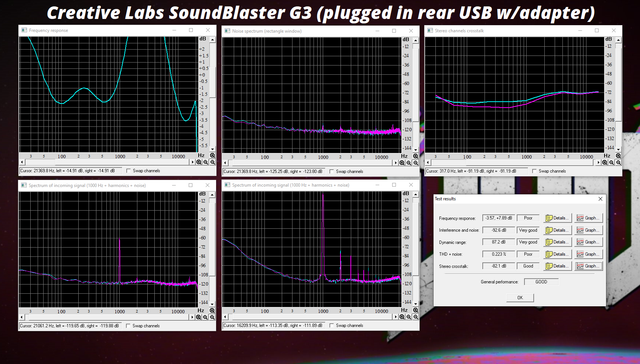Click the vertical scrollbar down arrow in Noise spectrum window
Viewport: 640px width, 364px height.
coord(416,150)
